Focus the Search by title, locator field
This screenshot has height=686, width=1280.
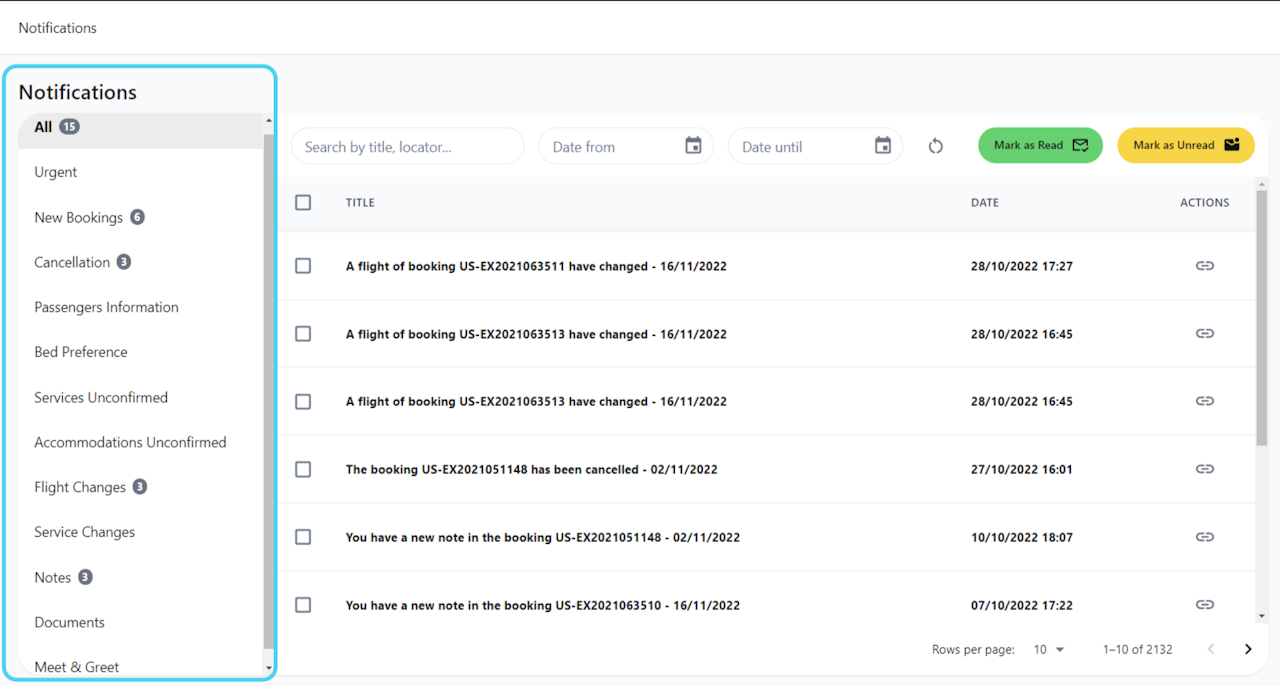point(407,146)
